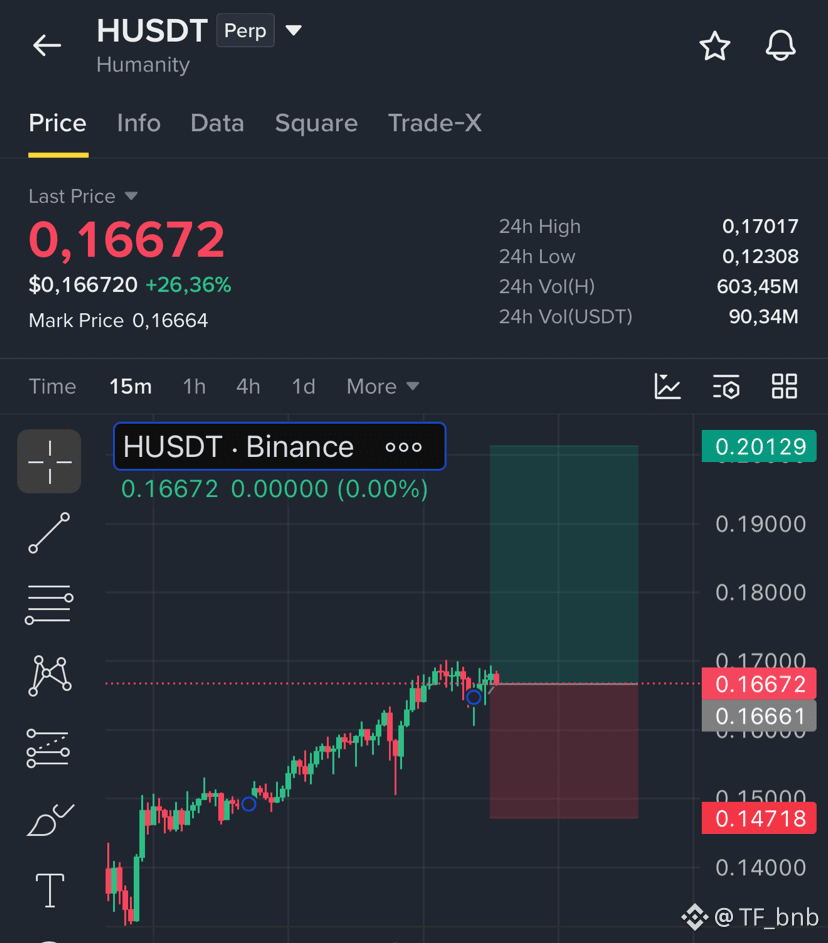Open the chart layout grid icon
828x943 pixels.
(784, 386)
